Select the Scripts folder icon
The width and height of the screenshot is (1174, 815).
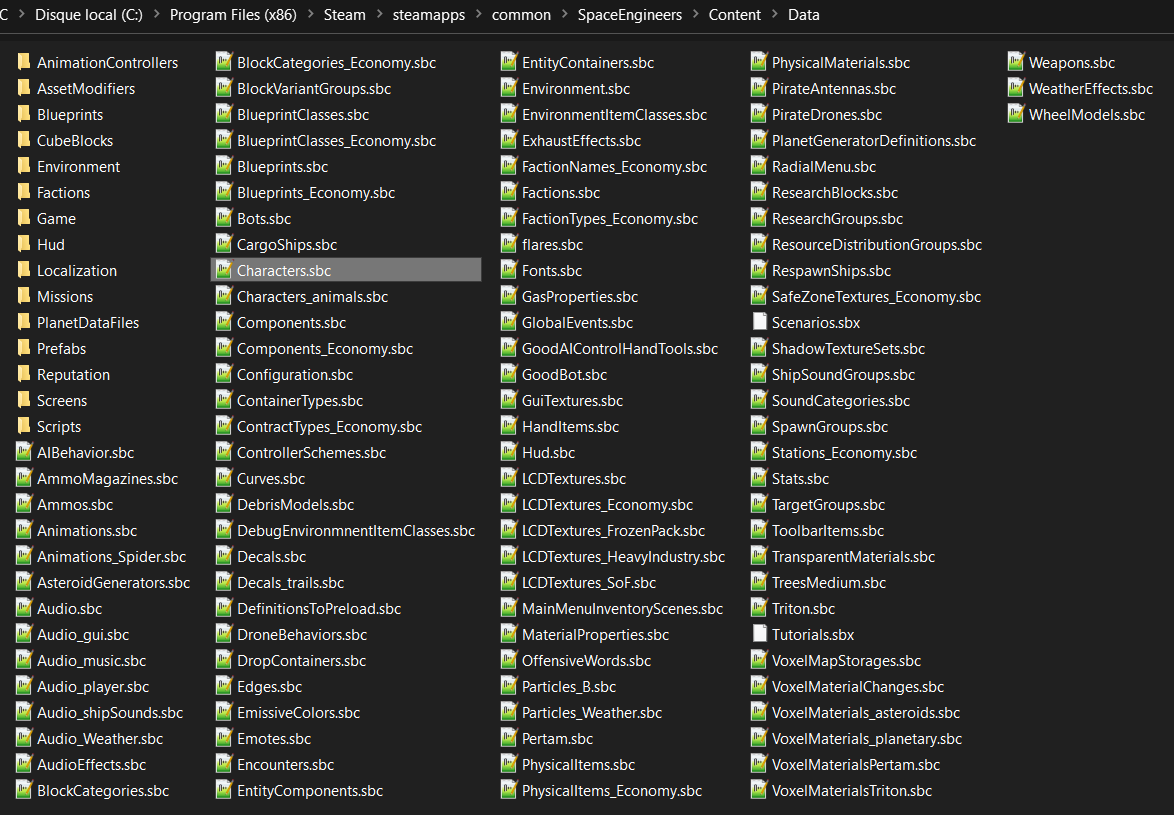coord(24,427)
